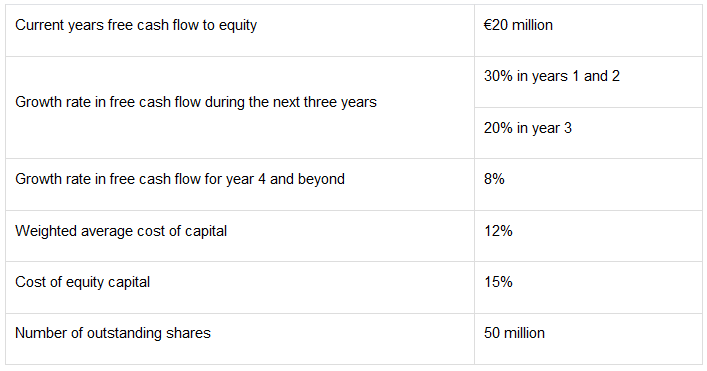Click 'Growth rate in free cash flow for year 4 and beyond'
The width and height of the screenshot is (707, 371).
click(180, 179)
